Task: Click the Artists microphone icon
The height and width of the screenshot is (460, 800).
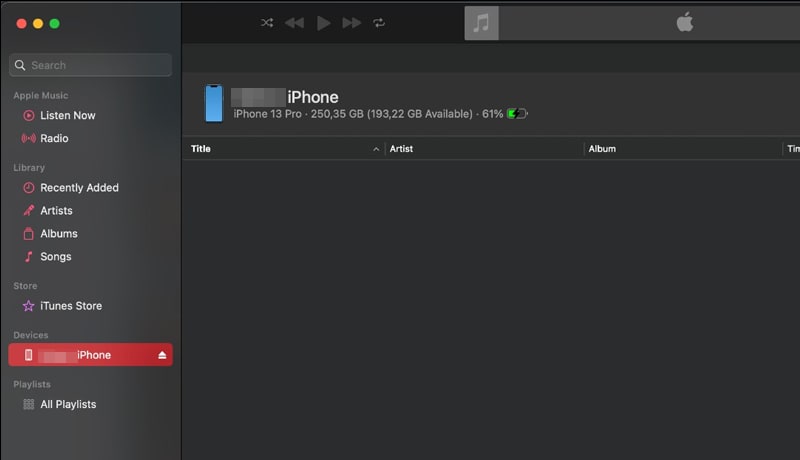Action: tap(29, 211)
